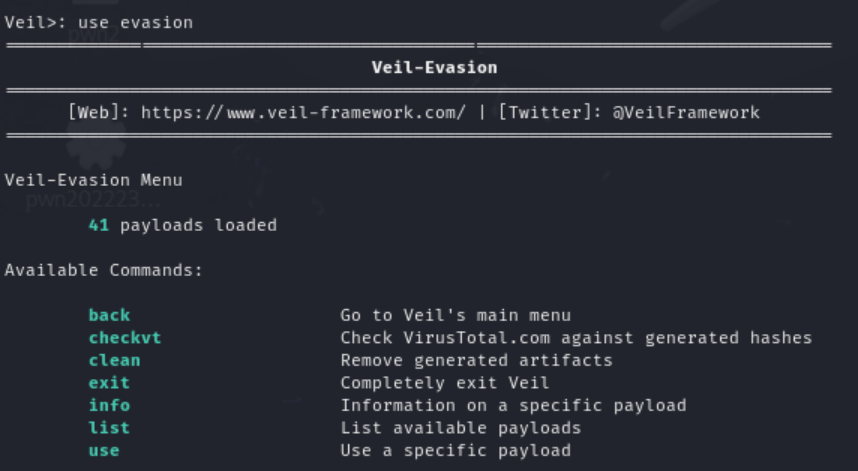
Task: Click 'Completely exit Veil' description
Action: tap(445, 382)
